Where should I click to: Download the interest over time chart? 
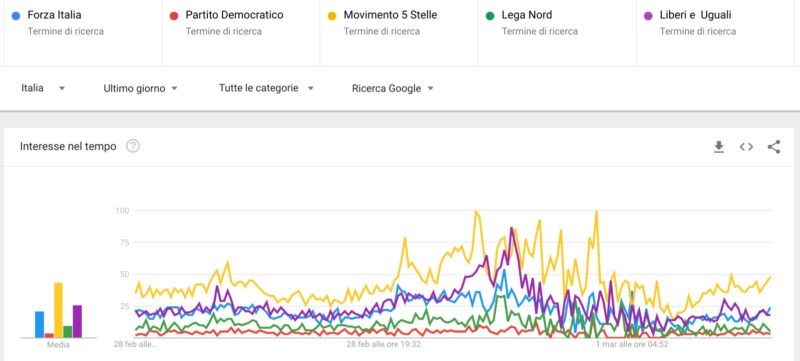[x=718, y=147]
